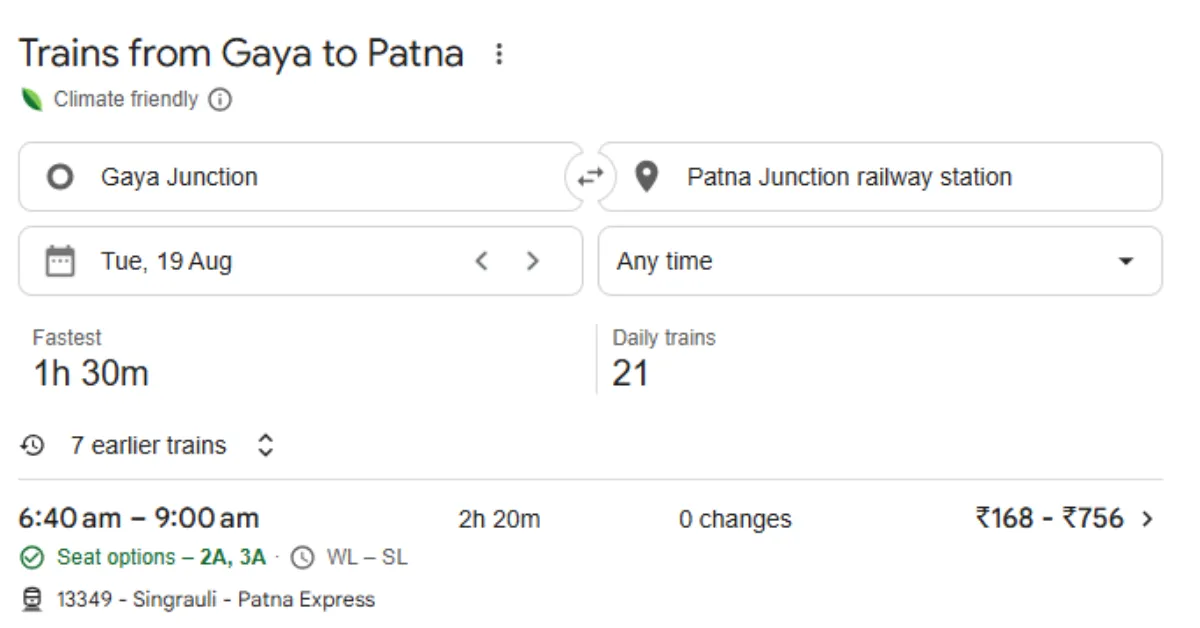The height and width of the screenshot is (628, 1200).
Task: Click the origin circle icon
Action: point(60,177)
